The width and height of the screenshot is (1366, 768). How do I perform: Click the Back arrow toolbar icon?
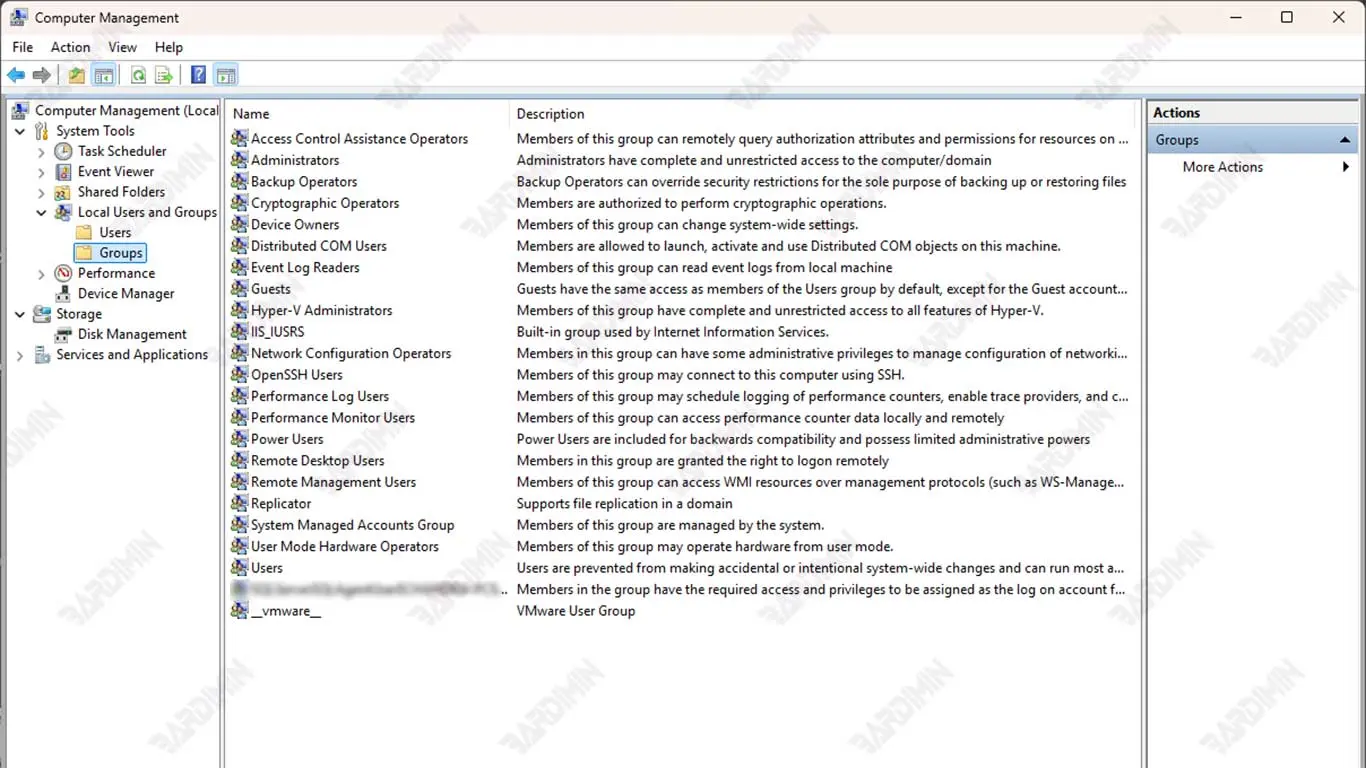(x=16, y=75)
